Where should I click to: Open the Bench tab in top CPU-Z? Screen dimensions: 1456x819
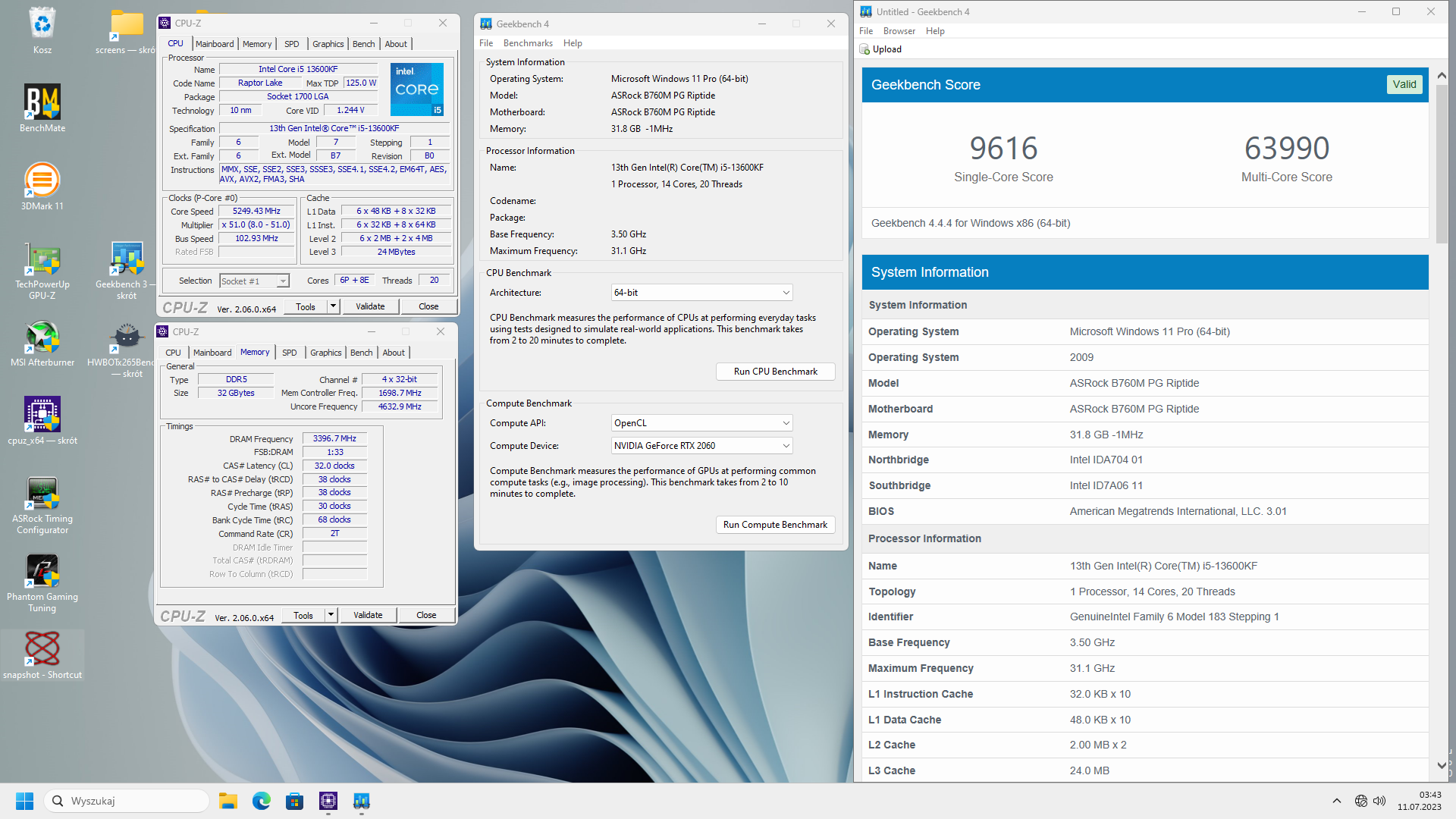coord(364,44)
